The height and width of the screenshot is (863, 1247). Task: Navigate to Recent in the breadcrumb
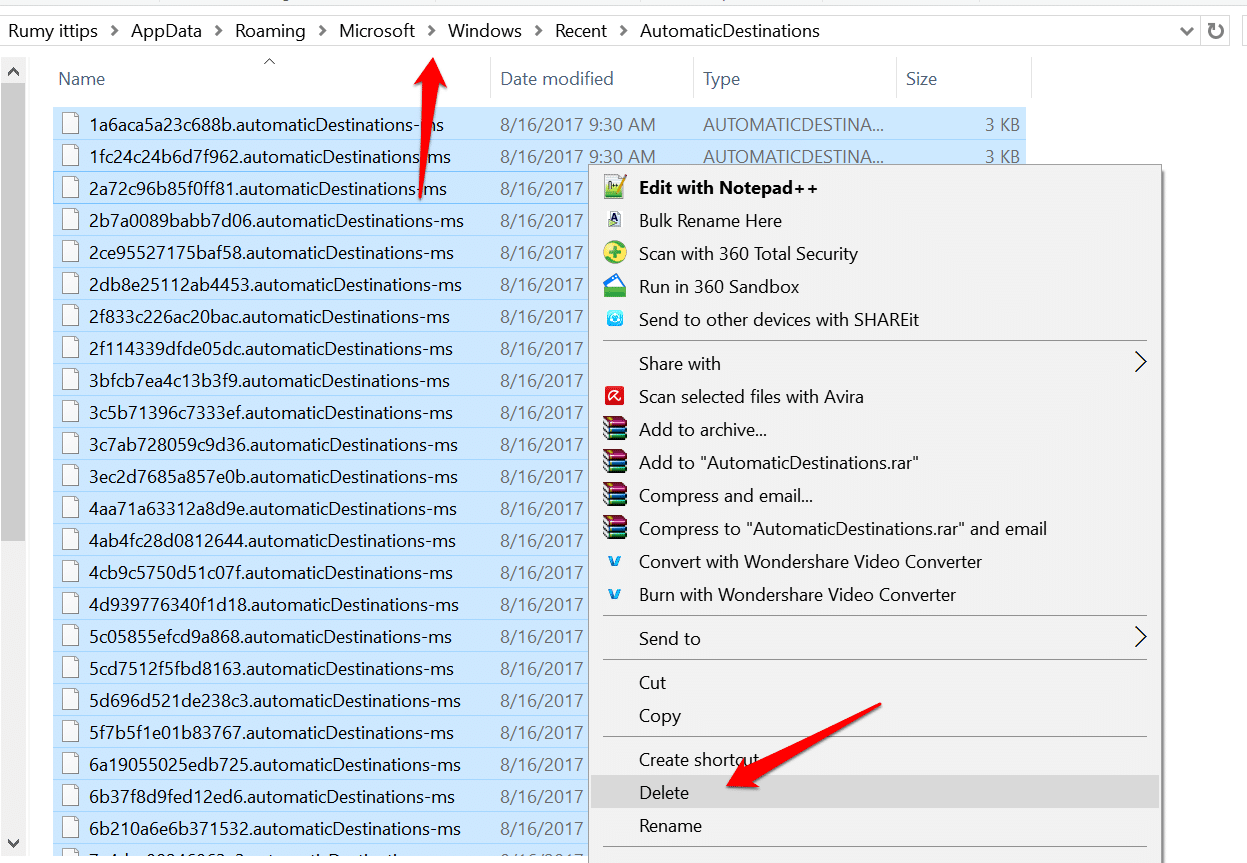click(x=581, y=31)
